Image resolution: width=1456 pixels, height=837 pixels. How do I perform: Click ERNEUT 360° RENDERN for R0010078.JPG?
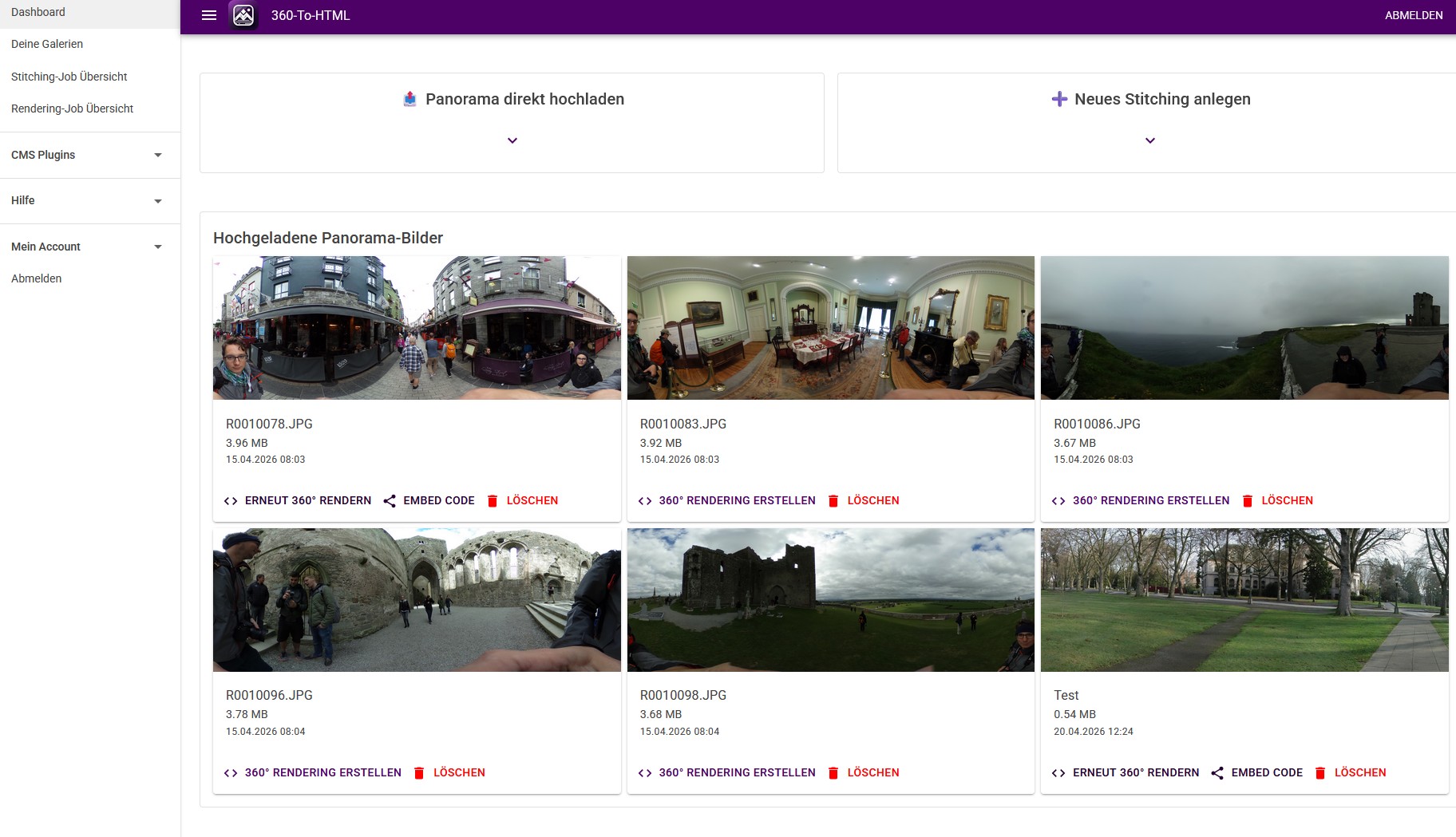pyautogui.click(x=308, y=501)
